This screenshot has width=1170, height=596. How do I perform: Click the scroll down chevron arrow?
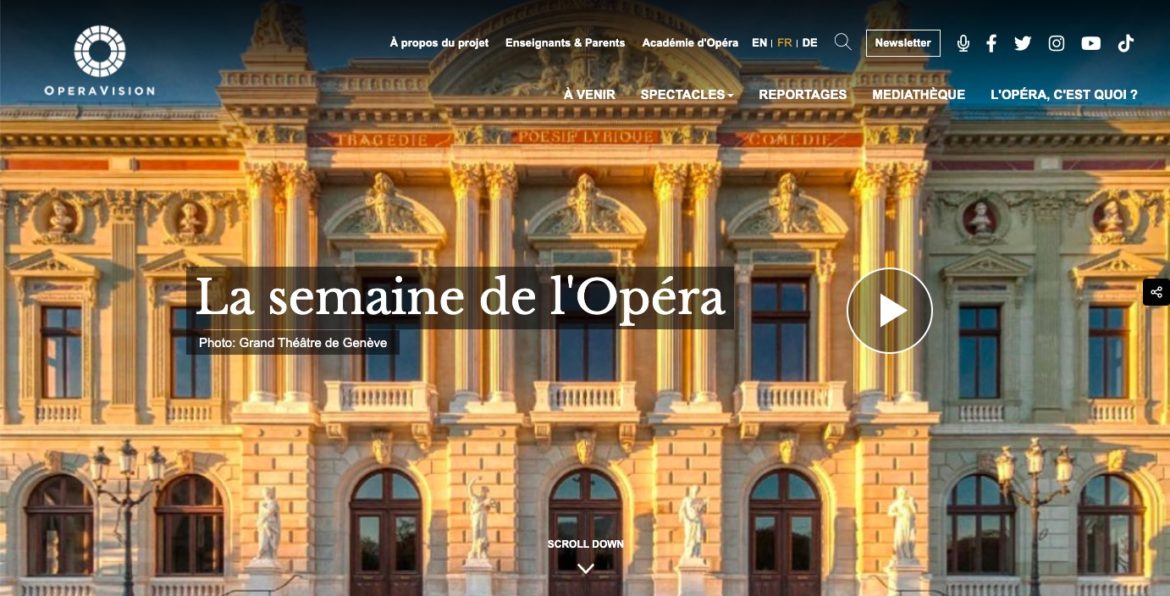click(586, 568)
